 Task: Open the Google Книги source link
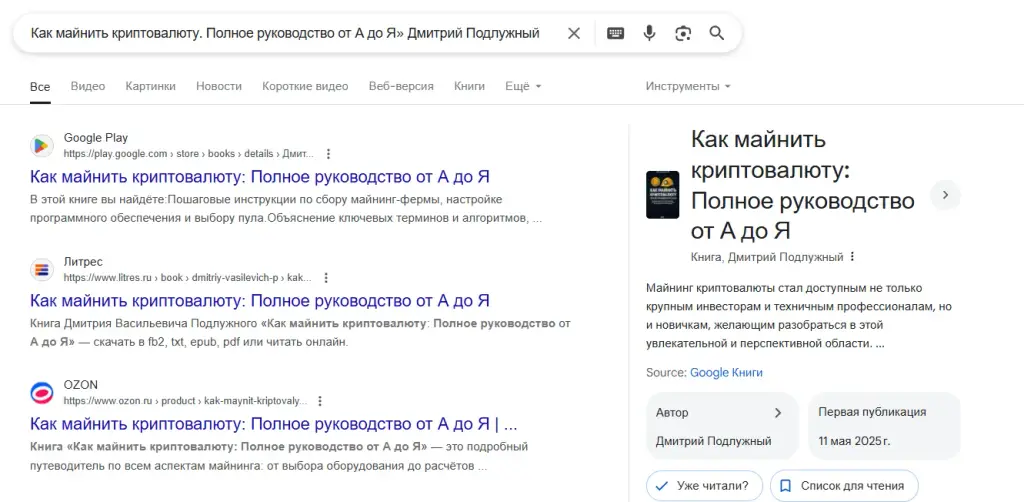pos(726,373)
